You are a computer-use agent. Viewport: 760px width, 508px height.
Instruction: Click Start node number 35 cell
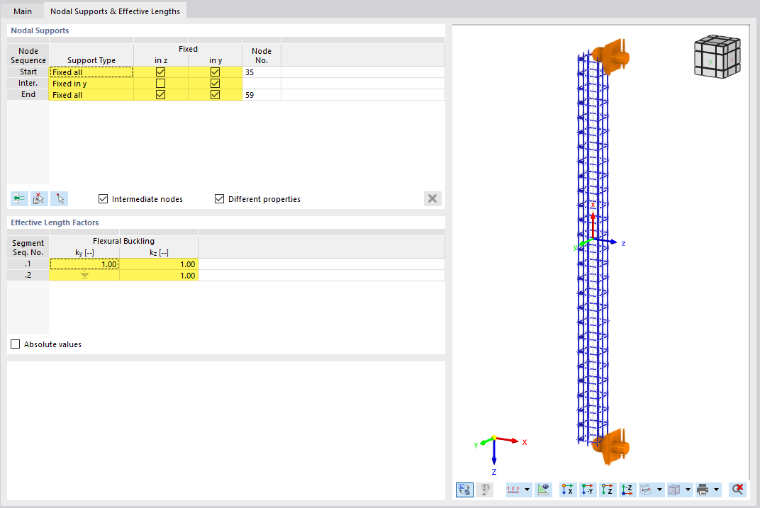[x=262, y=72]
